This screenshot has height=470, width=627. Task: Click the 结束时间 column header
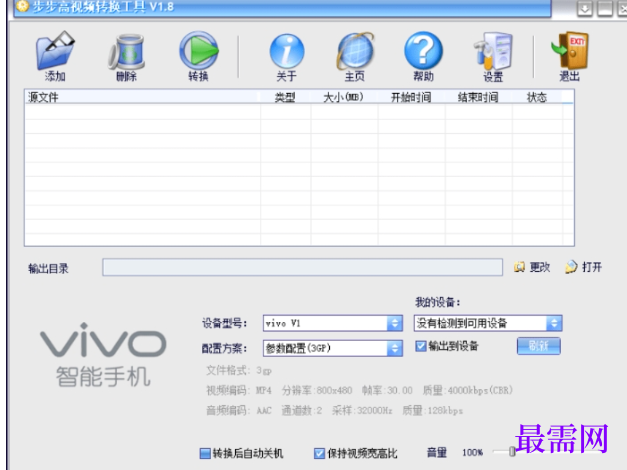479,97
